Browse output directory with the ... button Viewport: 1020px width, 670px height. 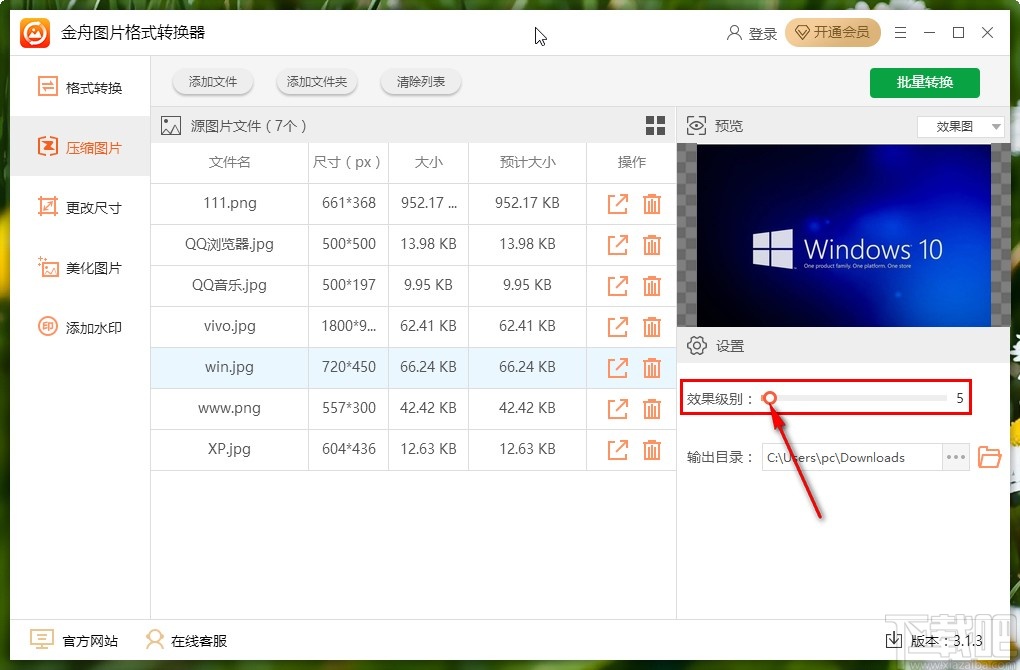tap(955, 457)
